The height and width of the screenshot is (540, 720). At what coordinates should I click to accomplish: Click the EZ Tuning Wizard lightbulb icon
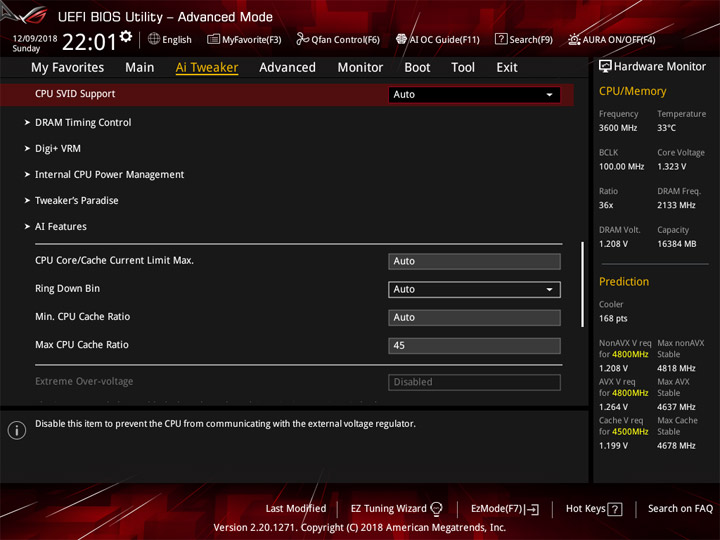click(x=436, y=509)
